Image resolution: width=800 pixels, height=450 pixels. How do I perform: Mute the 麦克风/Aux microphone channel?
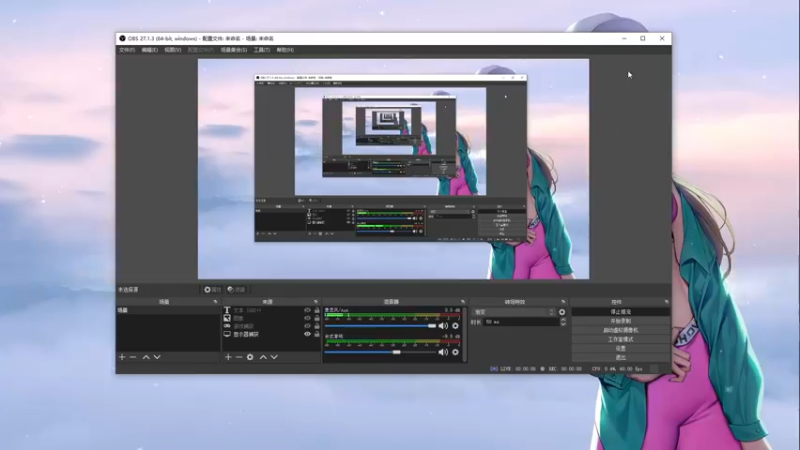click(x=443, y=326)
